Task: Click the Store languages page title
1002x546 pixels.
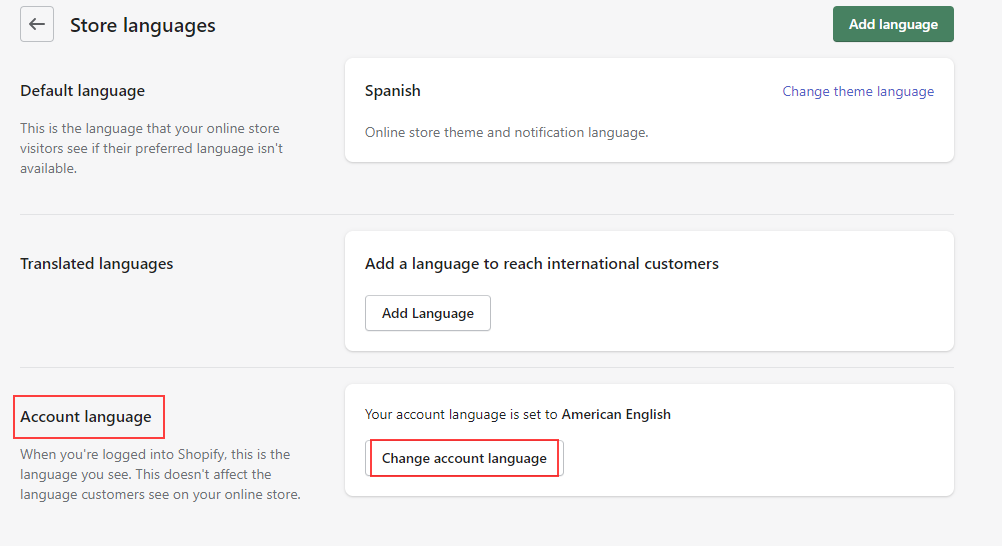Action: [x=142, y=25]
